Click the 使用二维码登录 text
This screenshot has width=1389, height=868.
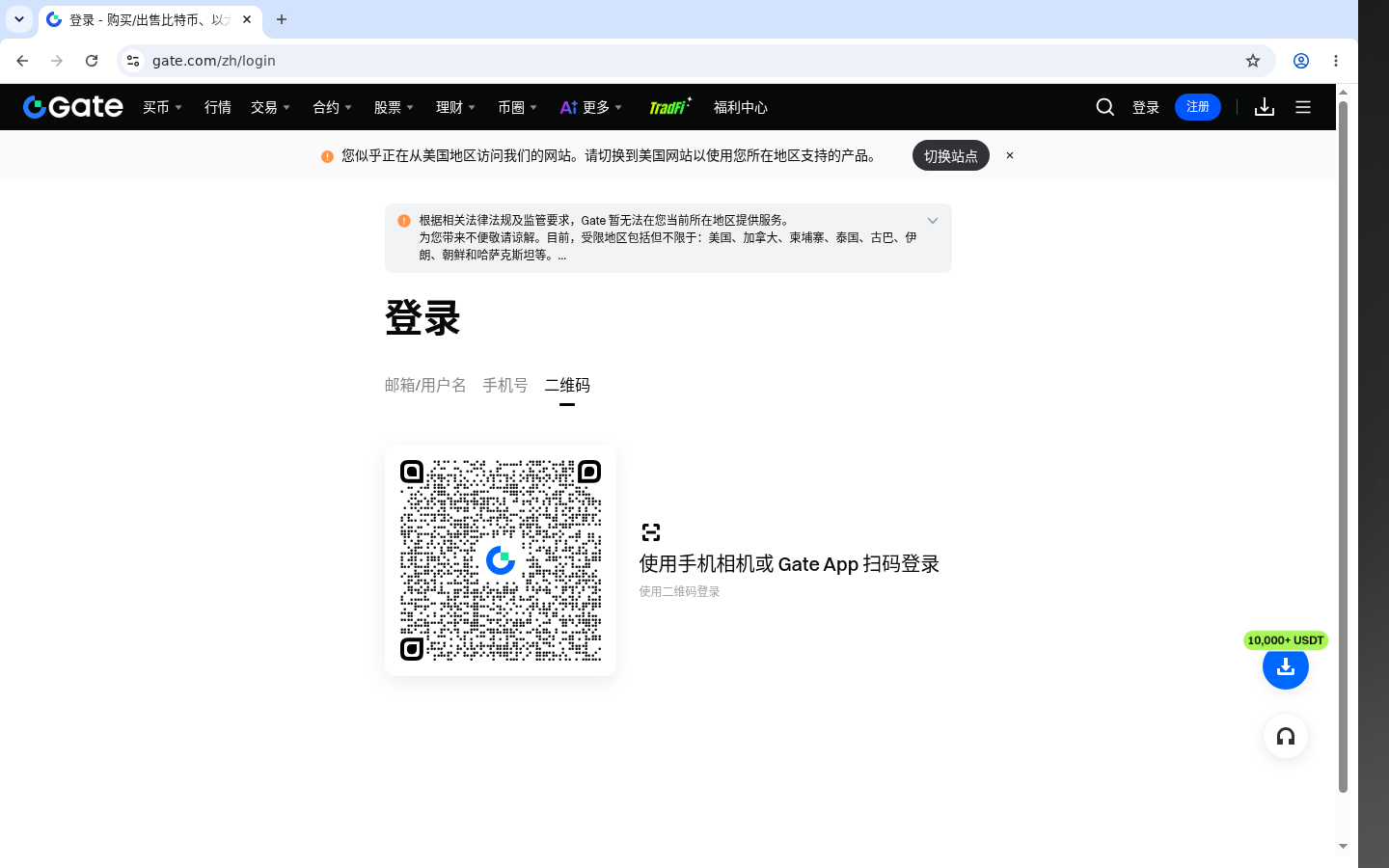click(x=680, y=591)
